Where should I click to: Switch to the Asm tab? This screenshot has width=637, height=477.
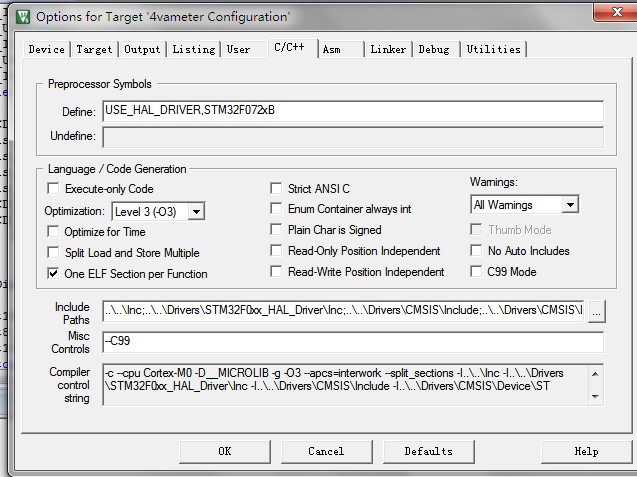pyautogui.click(x=340, y=50)
